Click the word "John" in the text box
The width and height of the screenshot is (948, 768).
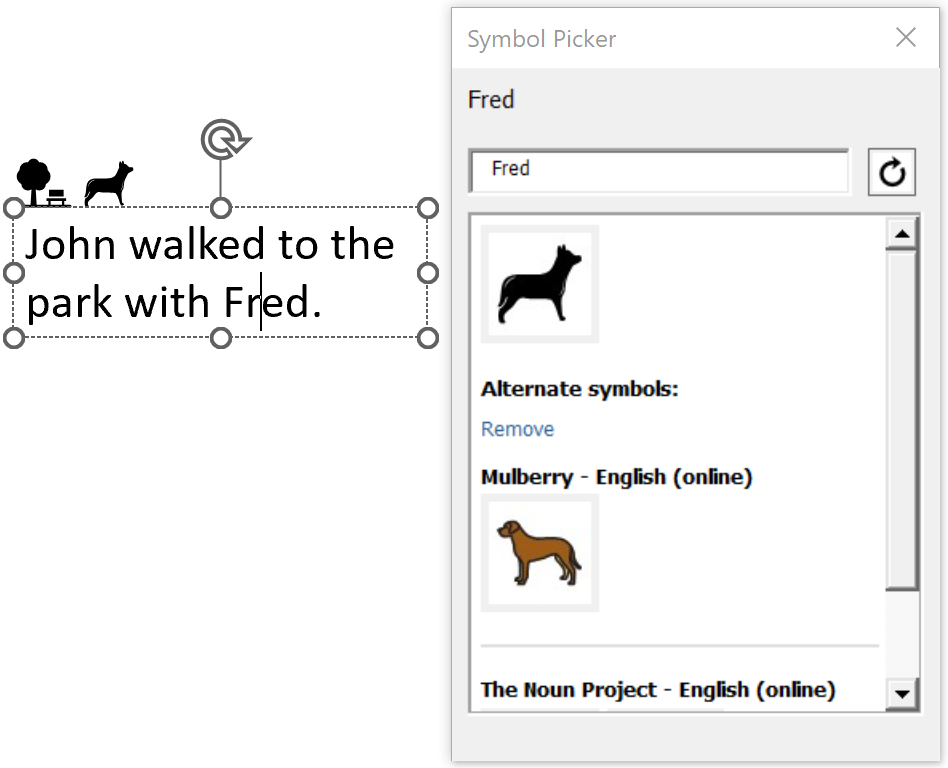(72, 245)
